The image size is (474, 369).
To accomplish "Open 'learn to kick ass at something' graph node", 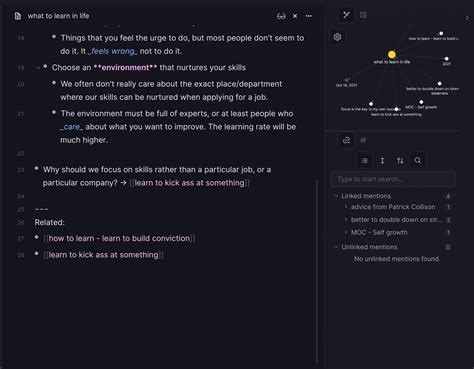I will (x=396, y=109).
